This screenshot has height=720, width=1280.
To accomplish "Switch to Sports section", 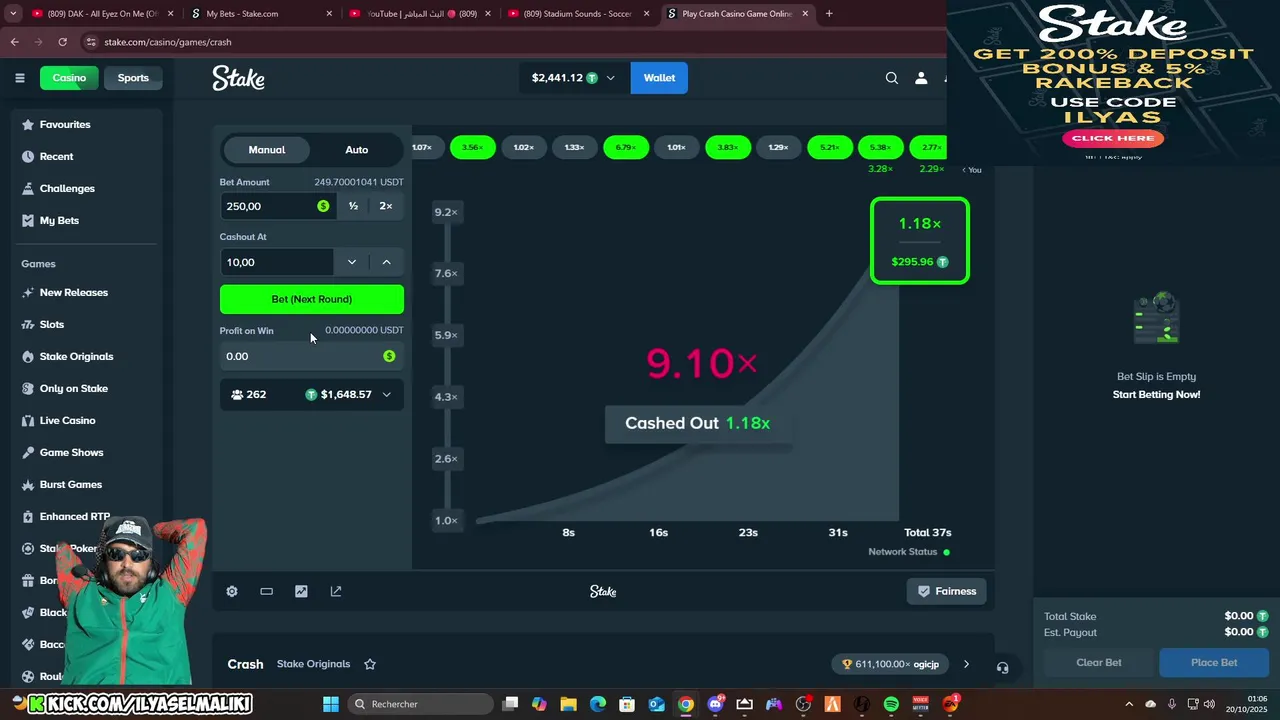I will 133,78.
